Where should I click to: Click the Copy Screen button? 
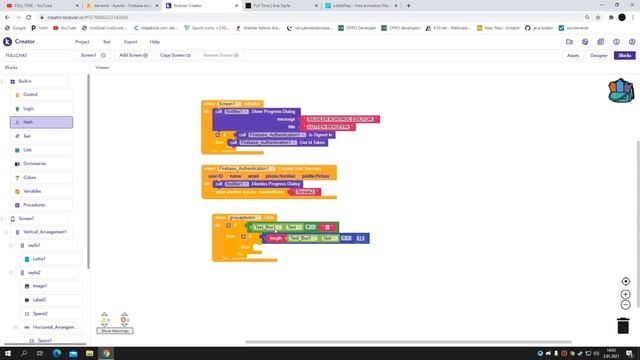[175, 55]
